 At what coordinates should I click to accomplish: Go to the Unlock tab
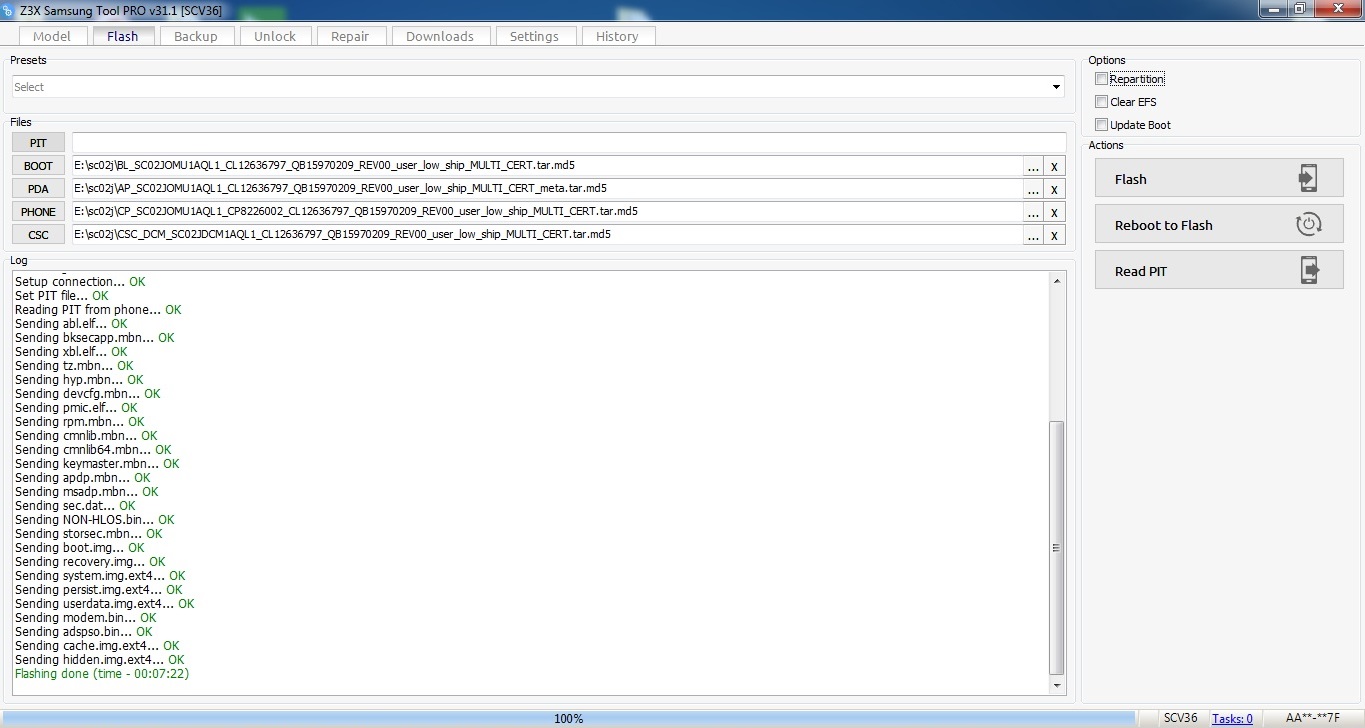pyautogui.click(x=275, y=36)
